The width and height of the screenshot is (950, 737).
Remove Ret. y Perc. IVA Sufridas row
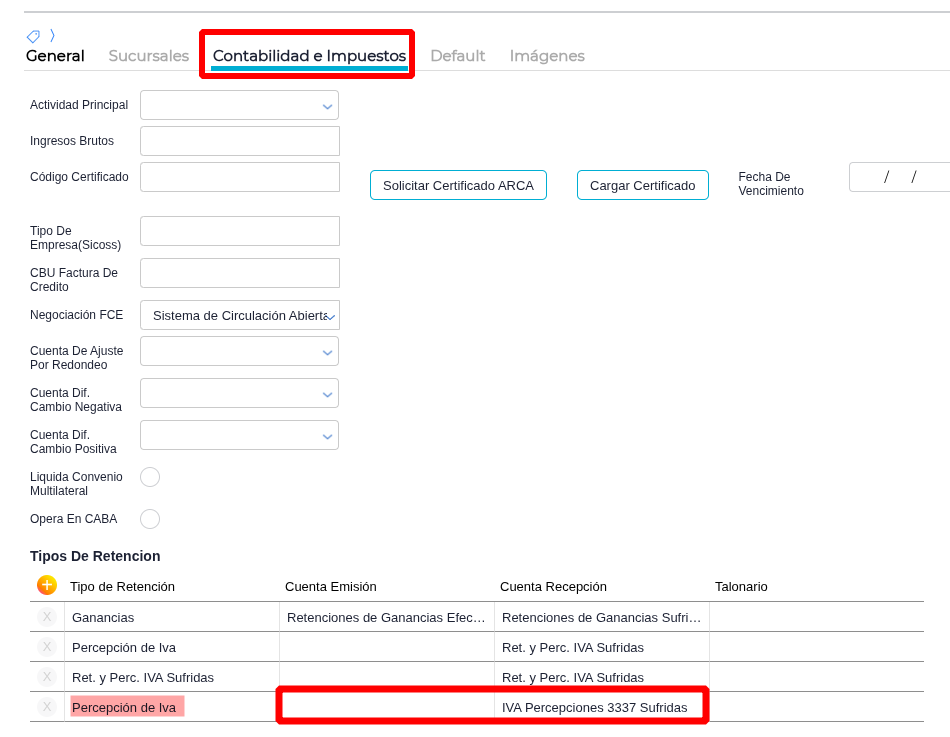pos(47,676)
